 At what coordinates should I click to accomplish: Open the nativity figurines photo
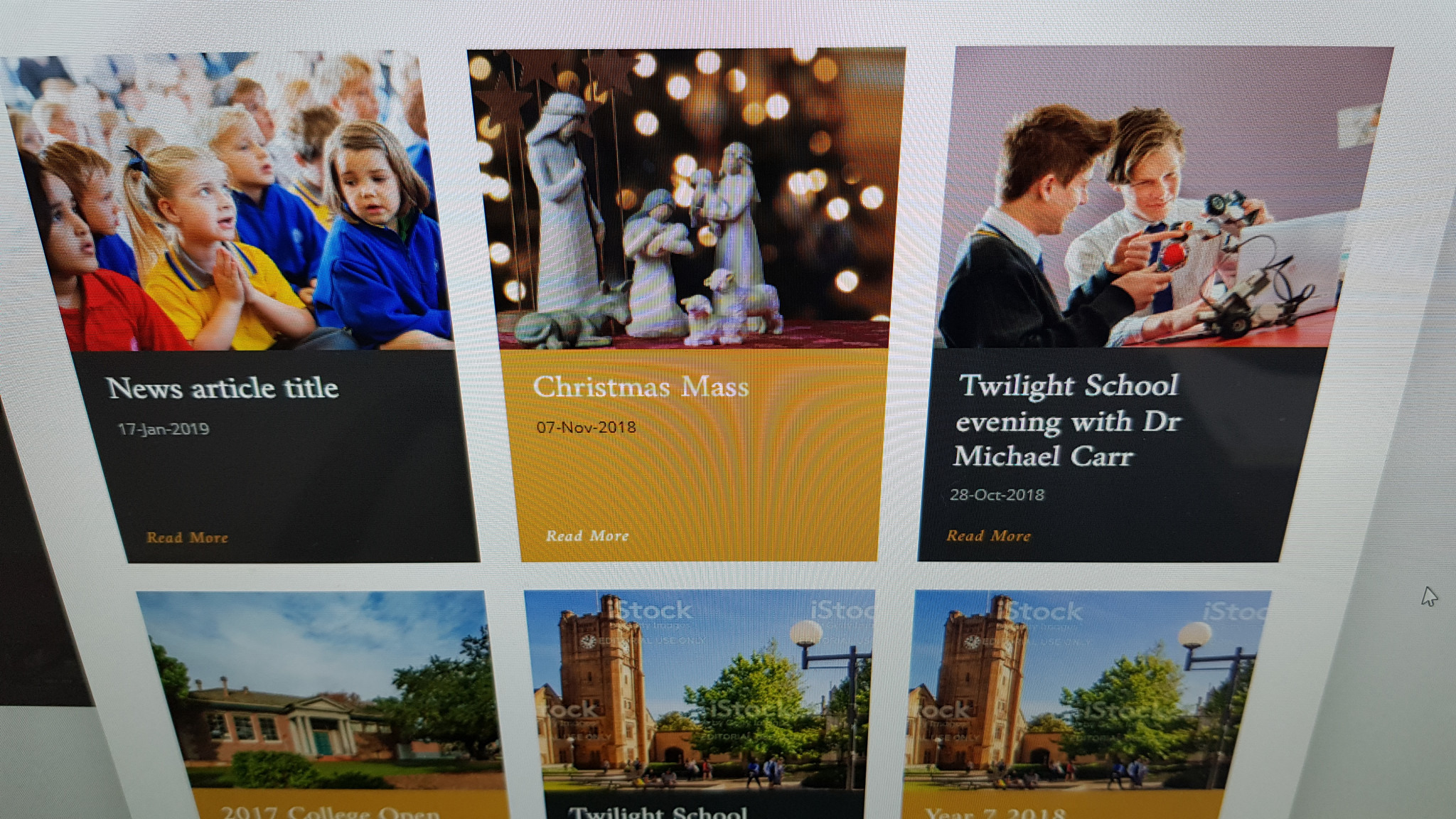click(687, 198)
